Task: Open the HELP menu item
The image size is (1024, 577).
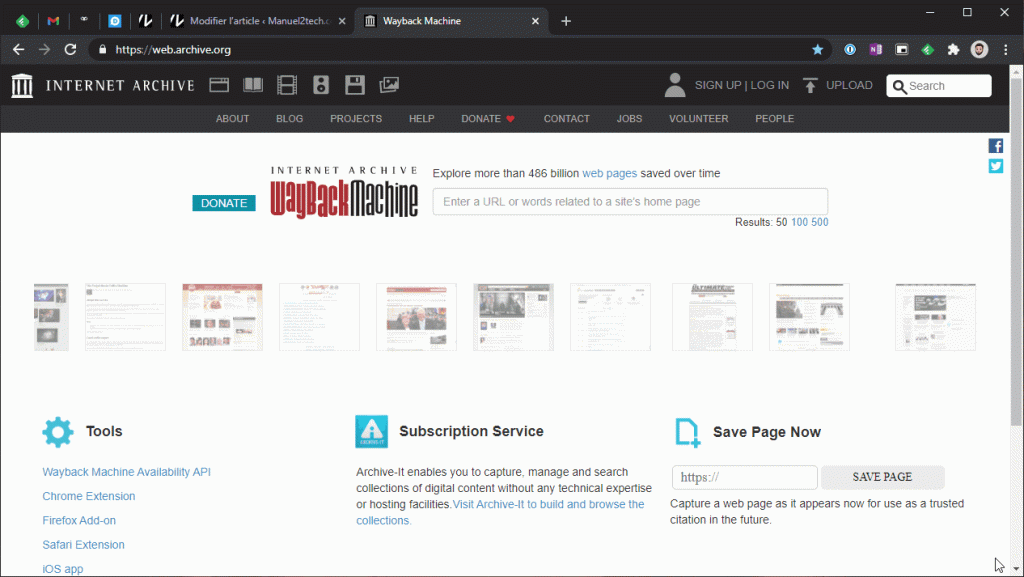Action: click(x=421, y=119)
